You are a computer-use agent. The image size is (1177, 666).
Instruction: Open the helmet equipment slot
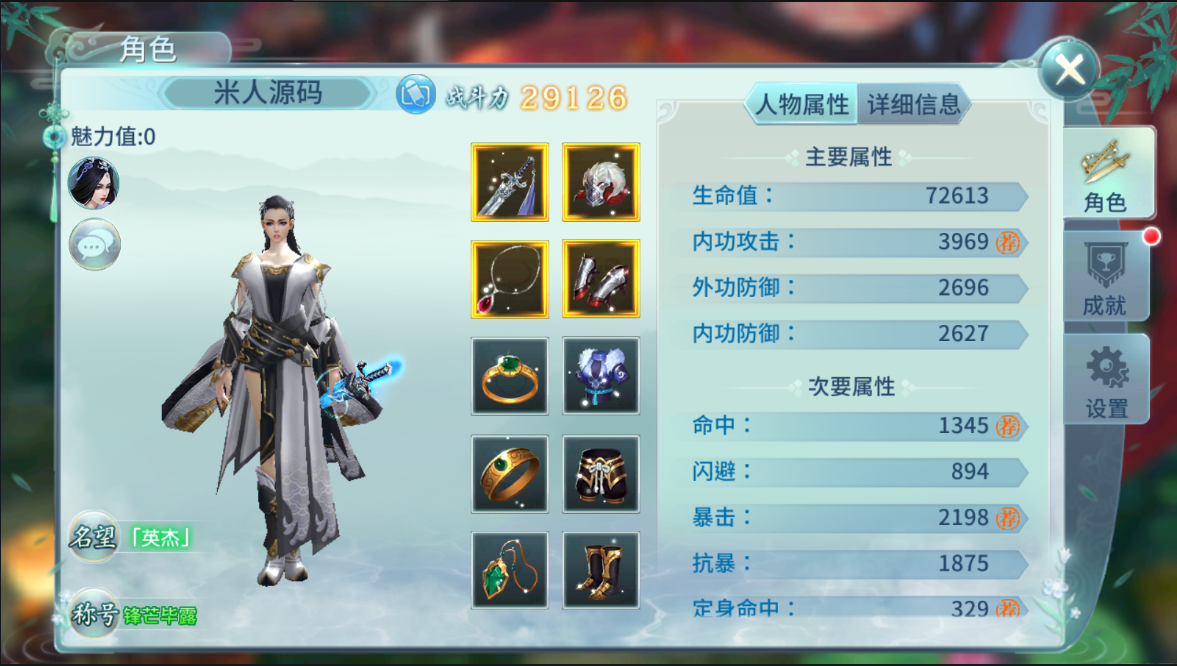tap(601, 182)
